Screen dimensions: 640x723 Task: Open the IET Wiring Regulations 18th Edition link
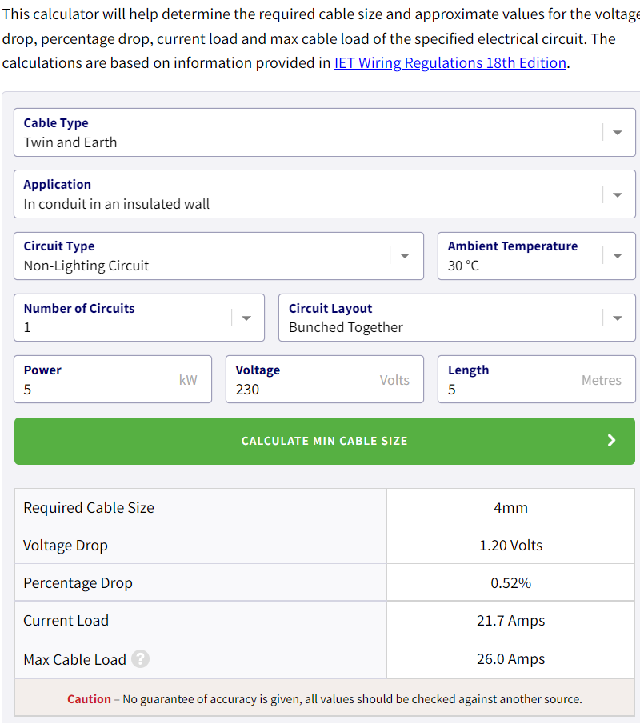click(450, 62)
